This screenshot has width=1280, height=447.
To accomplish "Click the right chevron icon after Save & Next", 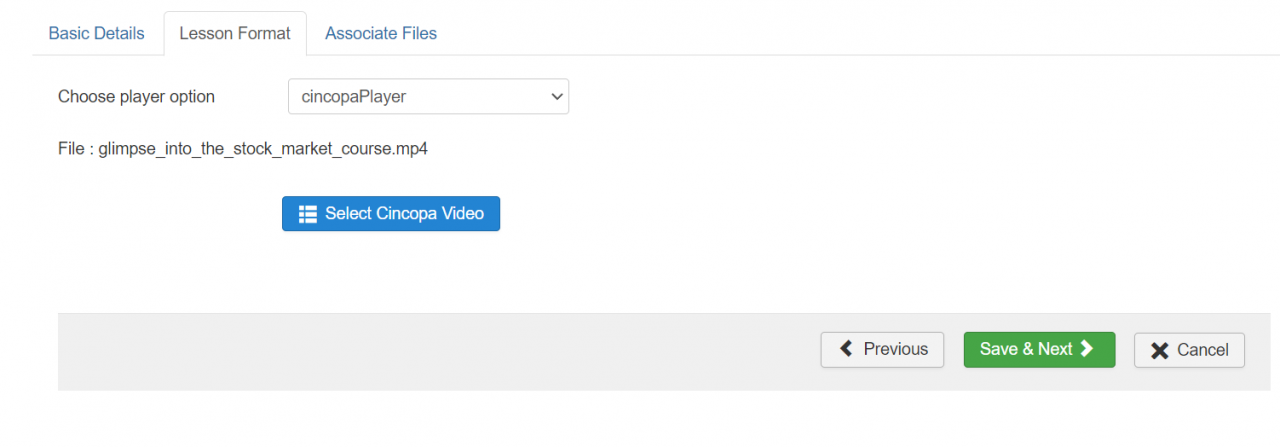I will pos(1088,349).
